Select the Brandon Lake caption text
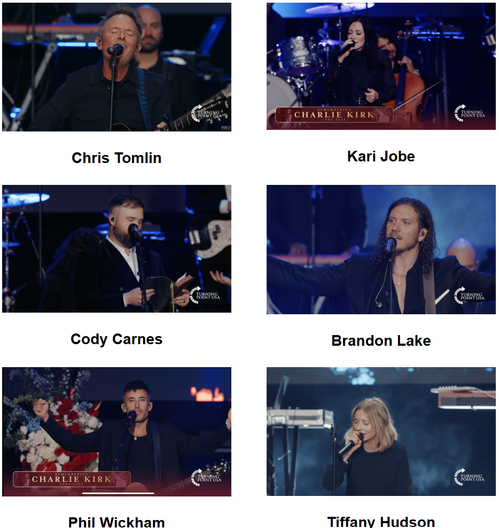This screenshot has width=499, height=528. (381, 340)
